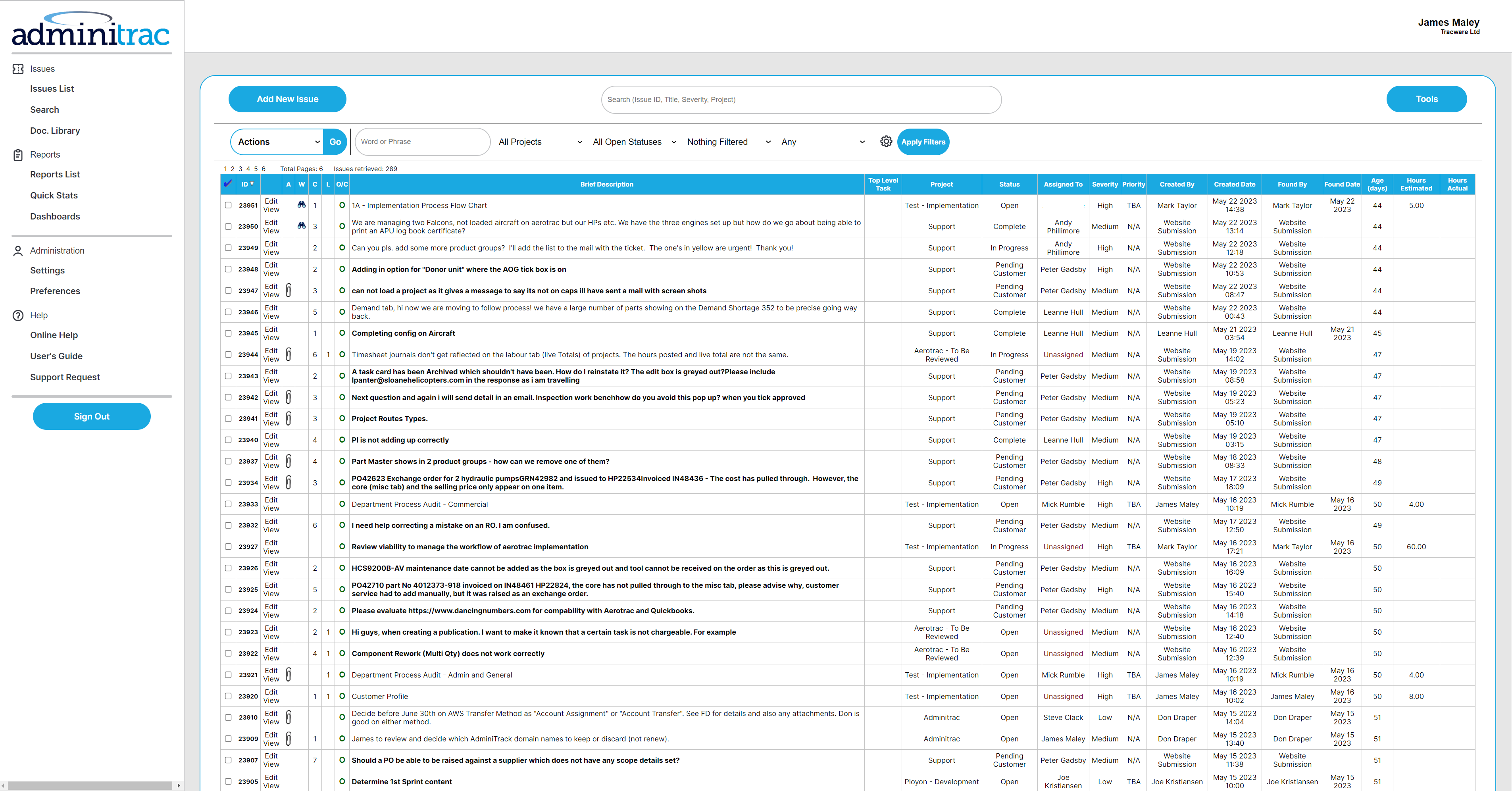This screenshot has width=1512, height=791.
Task: Open the Edit link for issue 23933
Action: pyautogui.click(x=271, y=500)
